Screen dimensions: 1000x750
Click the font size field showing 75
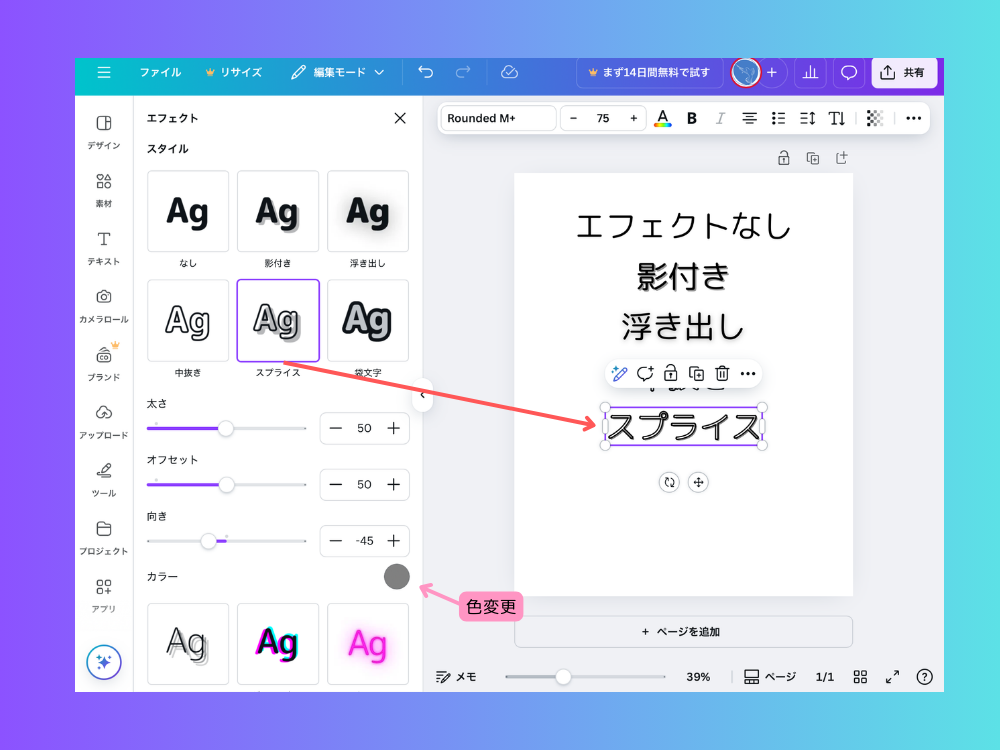click(603, 118)
